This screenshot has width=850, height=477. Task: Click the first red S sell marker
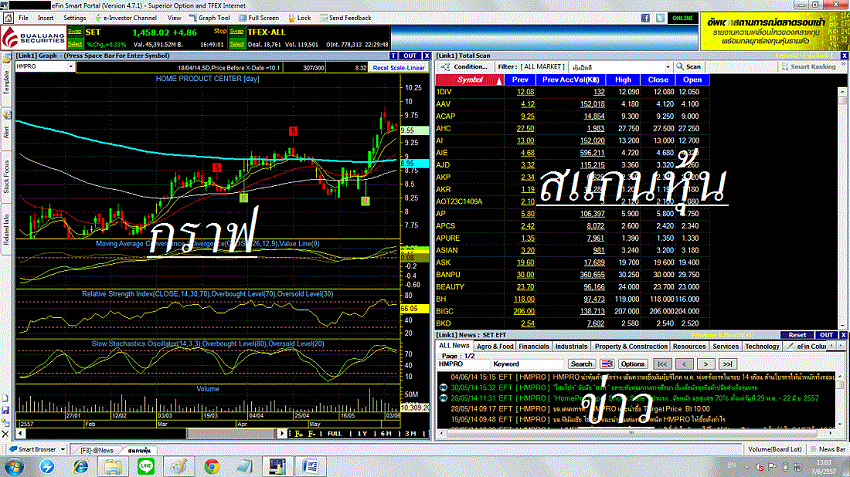[x=217, y=167]
